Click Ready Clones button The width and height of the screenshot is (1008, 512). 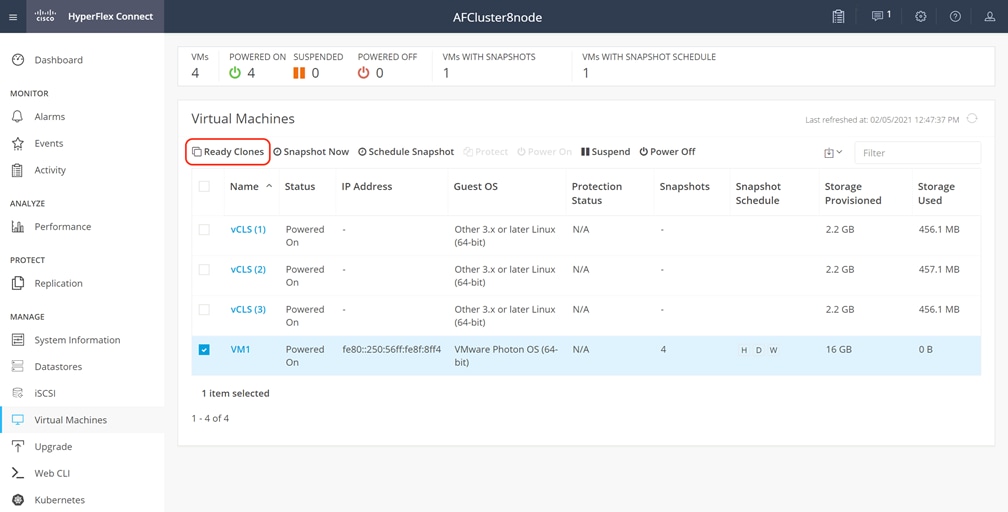[228, 152]
